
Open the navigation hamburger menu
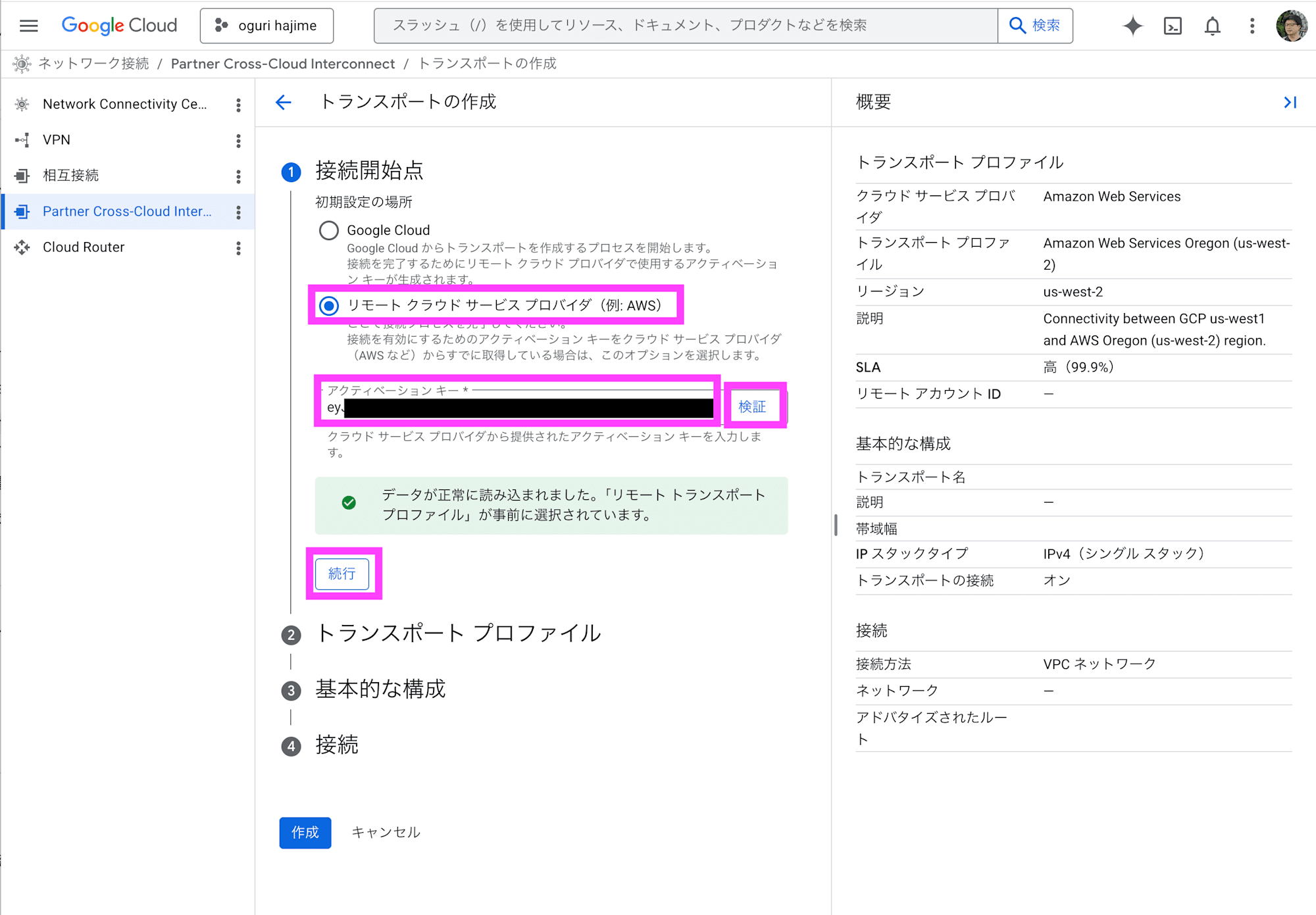click(28, 26)
